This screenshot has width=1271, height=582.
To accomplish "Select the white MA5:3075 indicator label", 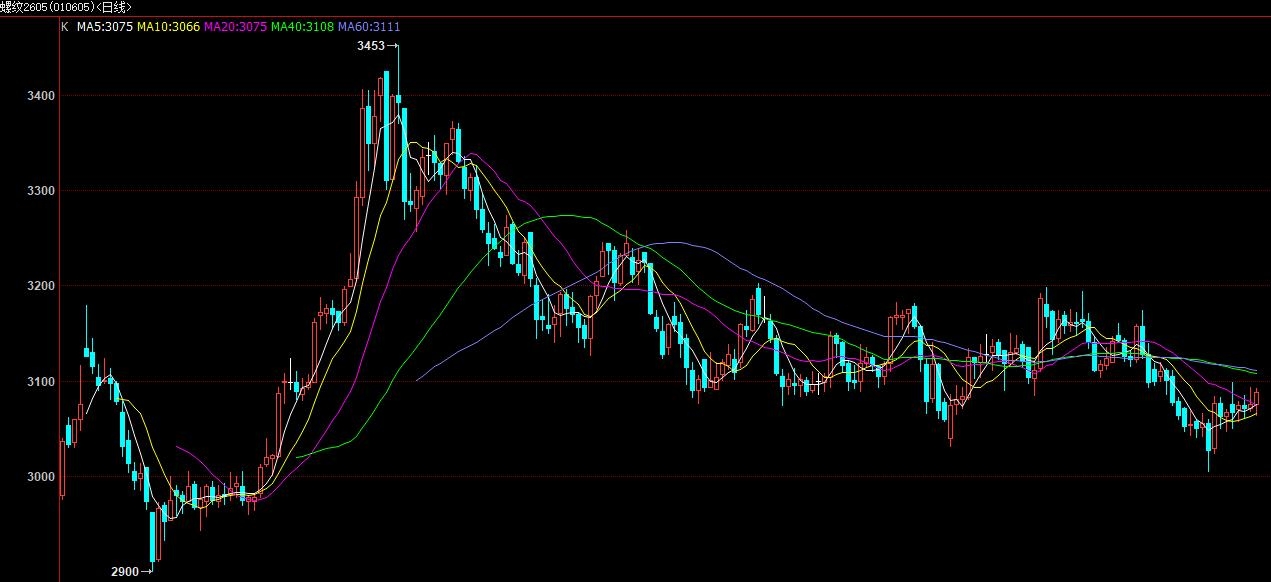I will (x=105, y=27).
